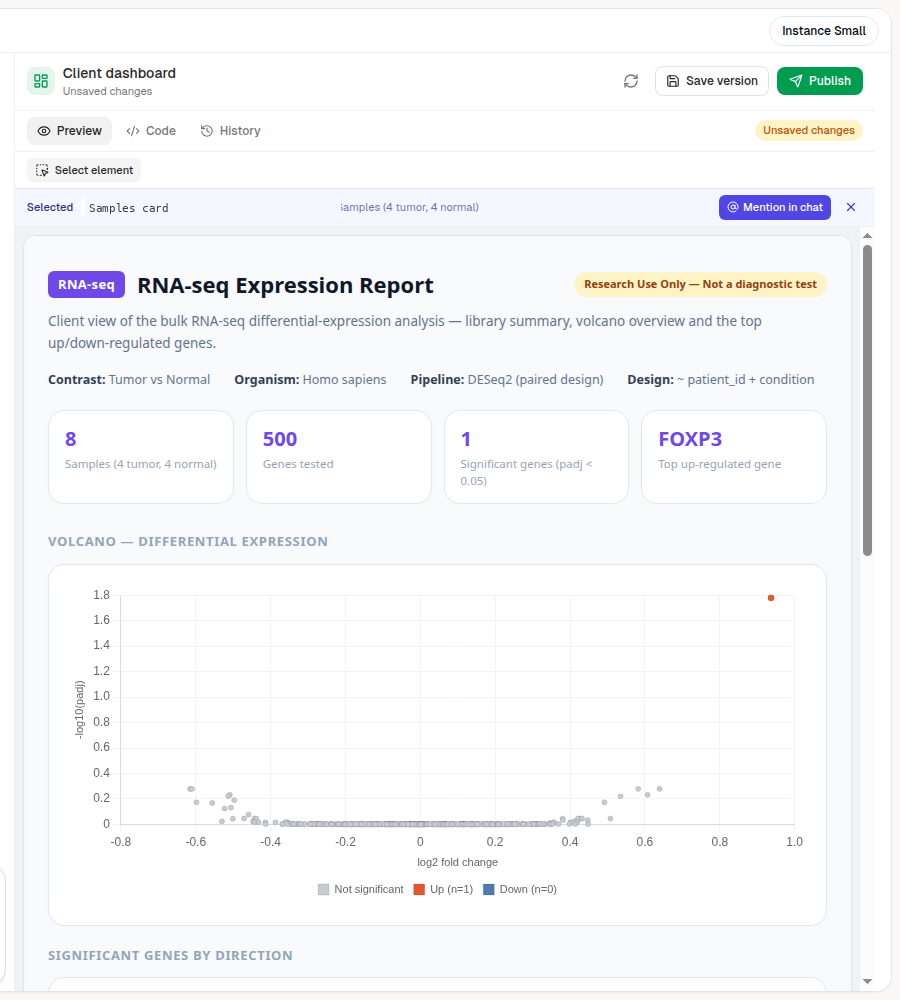The image size is (900, 1000).
Task: Click the Pipeline: DESeq2 text
Action: point(507,380)
